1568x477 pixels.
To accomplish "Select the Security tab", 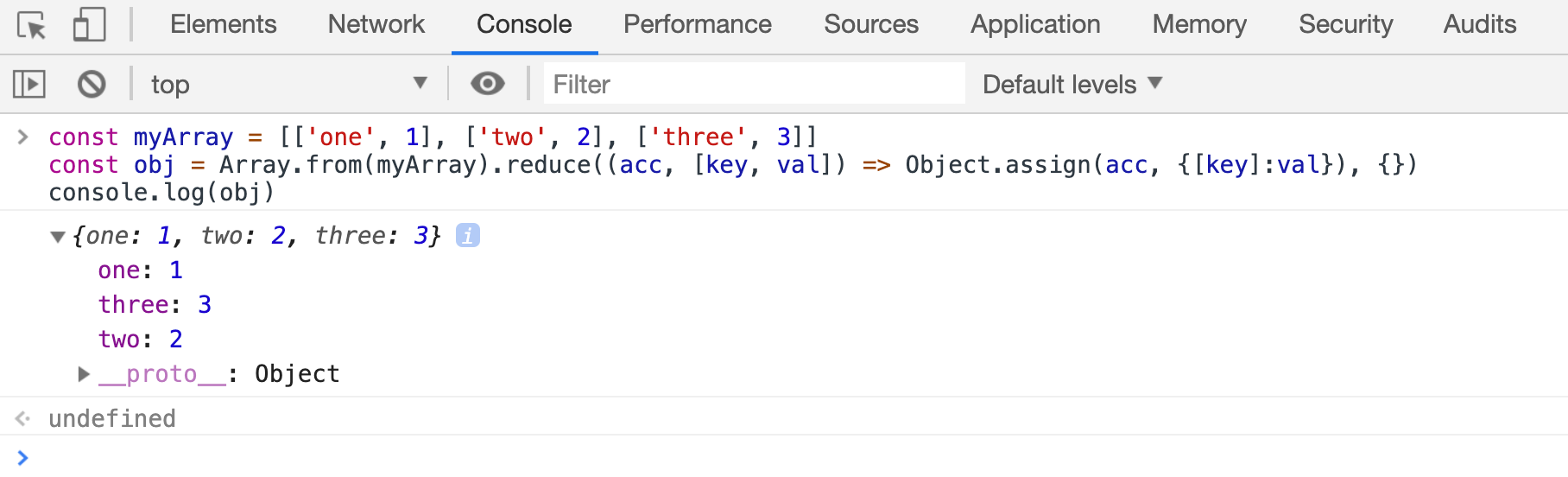I will pos(1345,24).
